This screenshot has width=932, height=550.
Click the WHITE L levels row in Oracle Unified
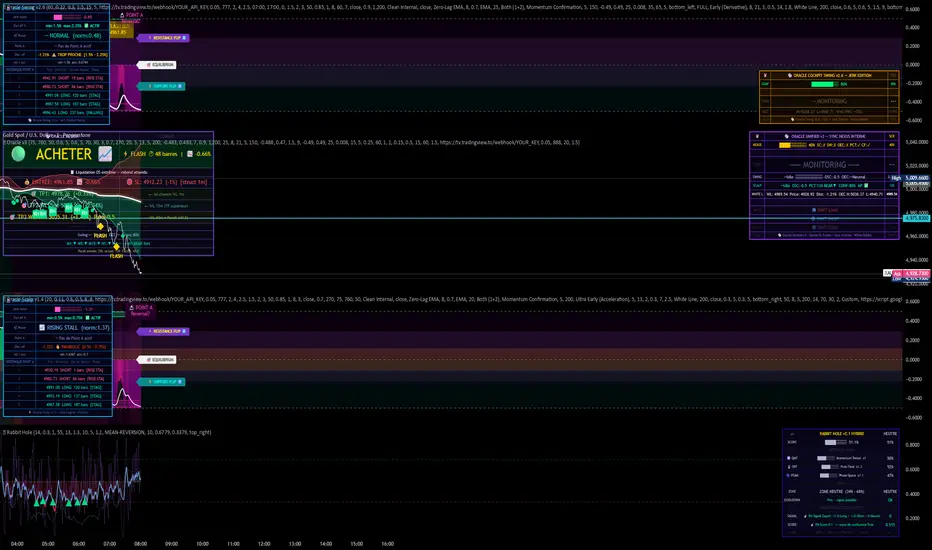[824, 194]
